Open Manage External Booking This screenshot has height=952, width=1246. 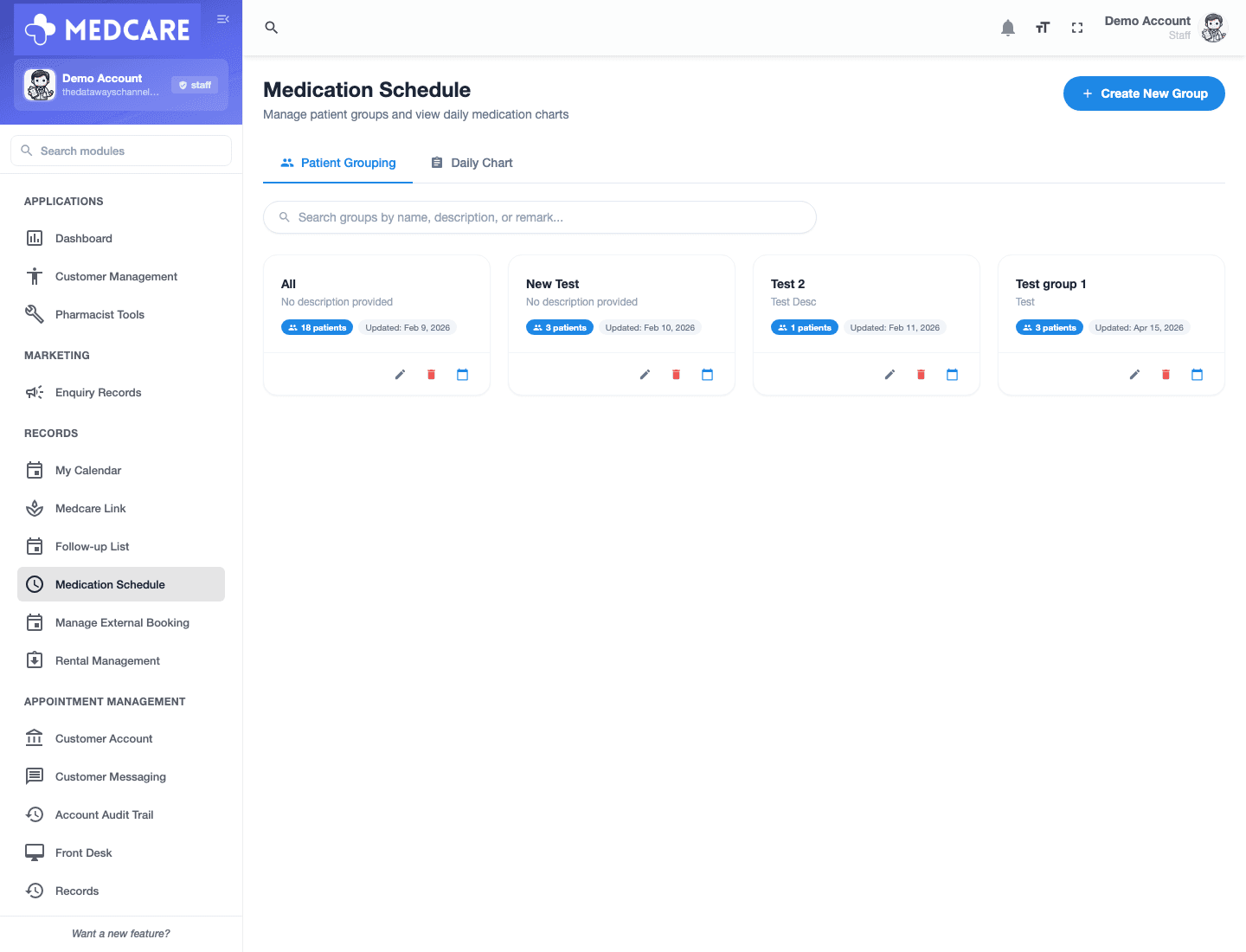pyautogui.click(x=121, y=622)
